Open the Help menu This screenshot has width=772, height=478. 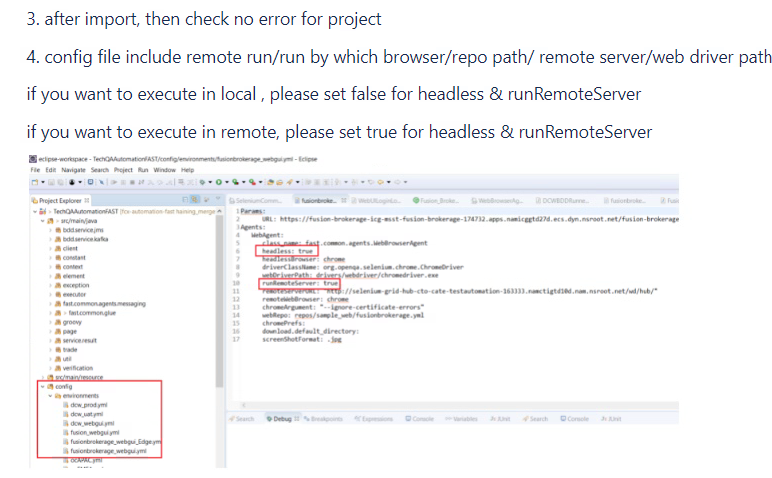(188, 170)
